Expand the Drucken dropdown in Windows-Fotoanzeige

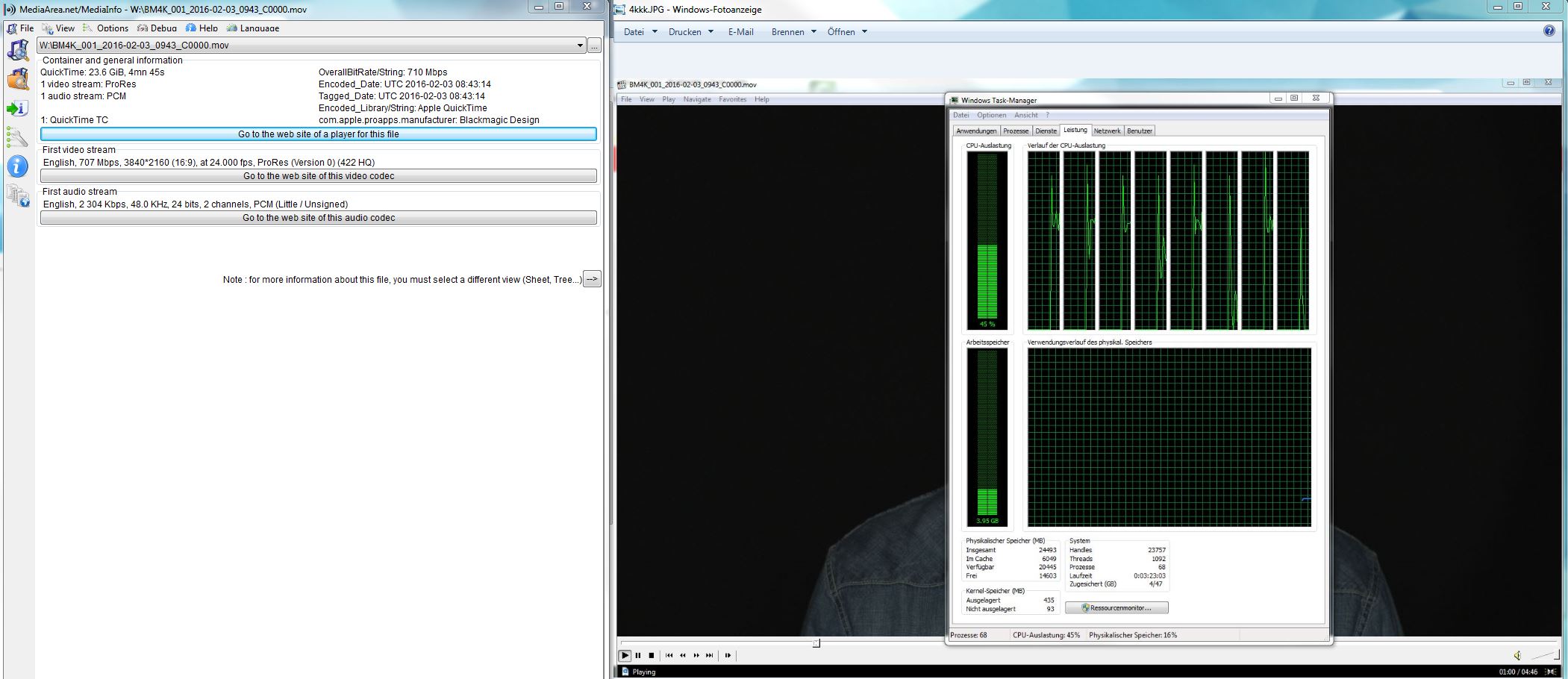point(710,32)
